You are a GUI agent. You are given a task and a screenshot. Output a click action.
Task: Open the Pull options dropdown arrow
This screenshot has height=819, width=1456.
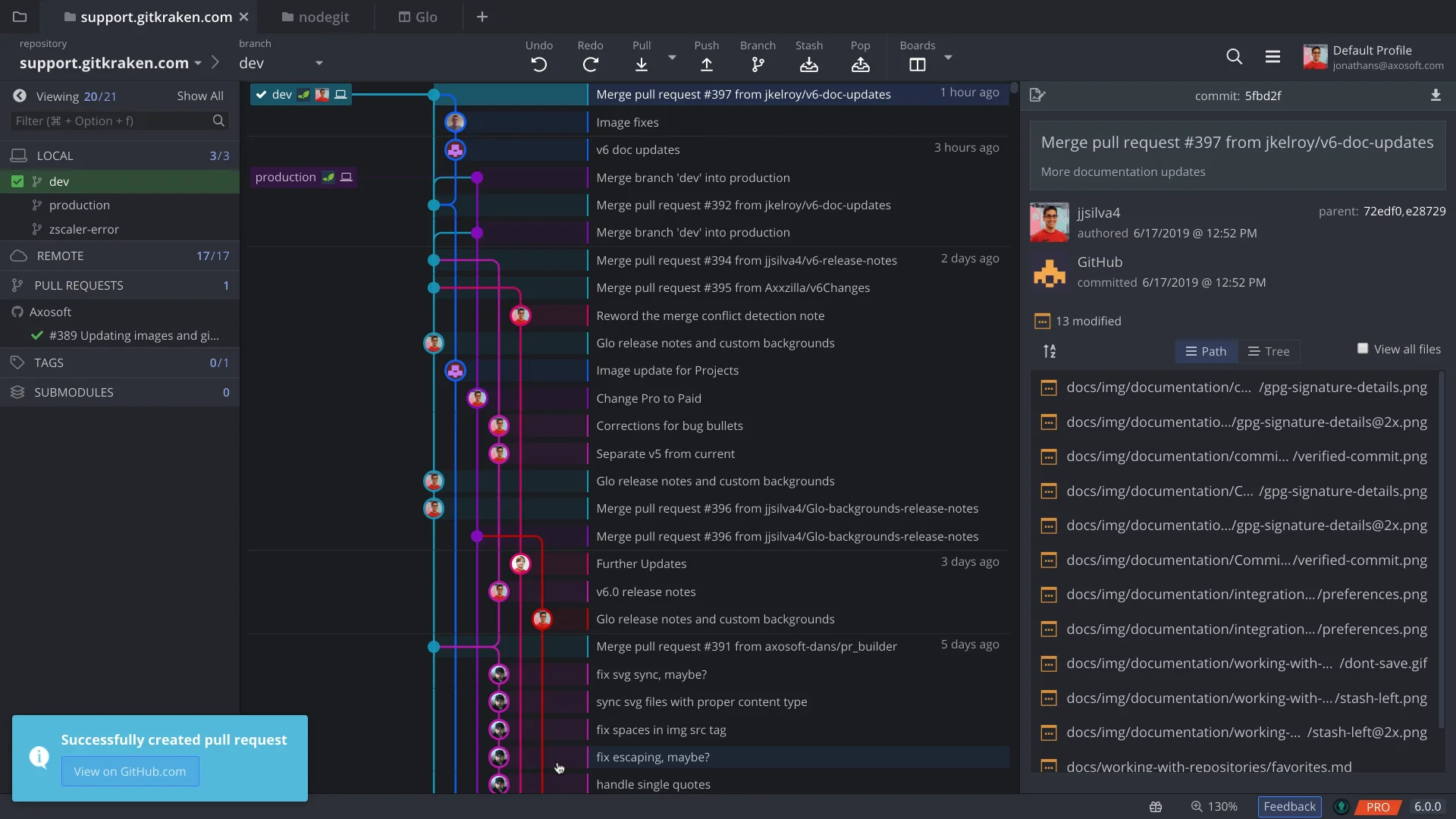coord(672,58)
